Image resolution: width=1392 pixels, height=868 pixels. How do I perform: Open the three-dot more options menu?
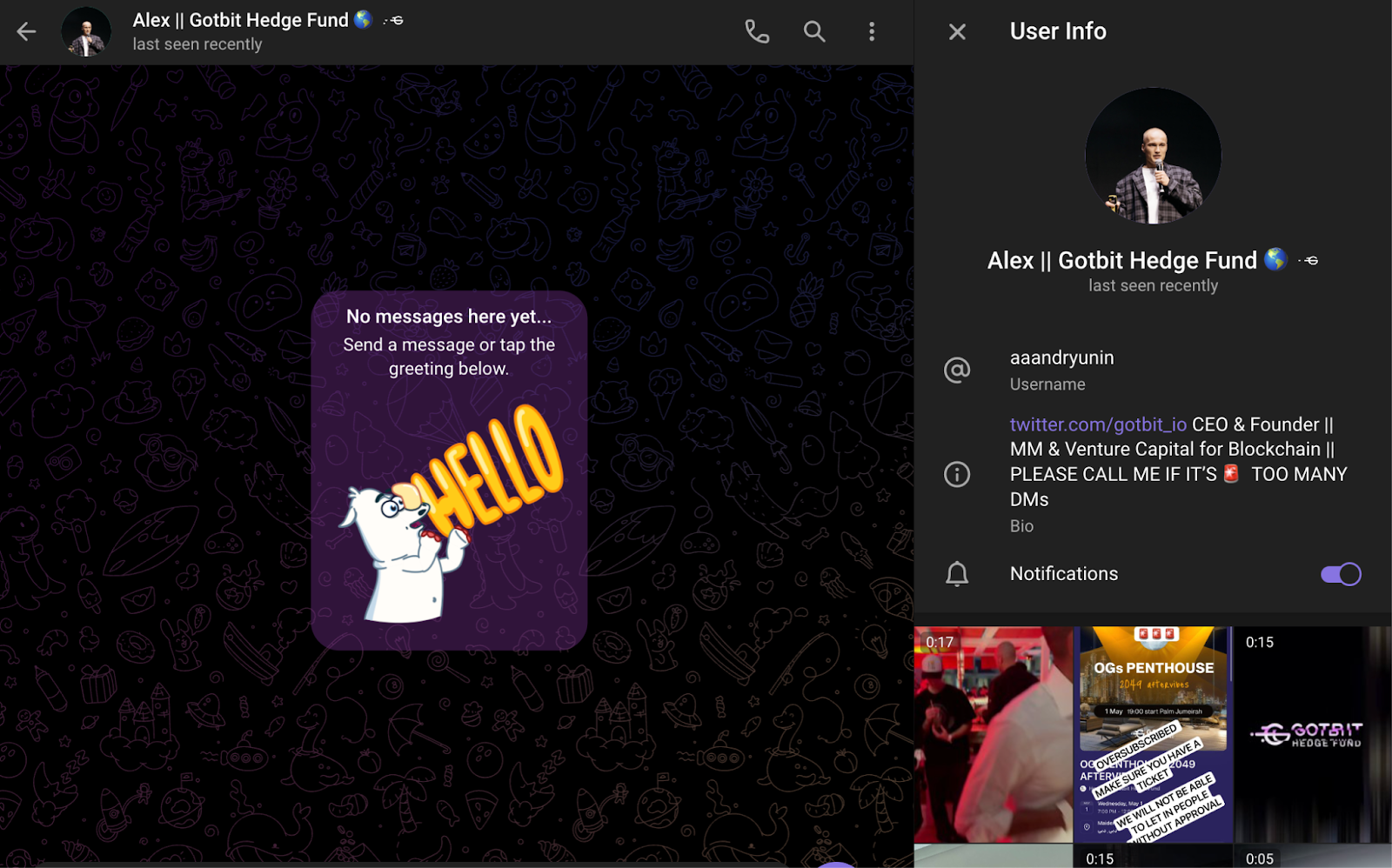click(872, 32)
